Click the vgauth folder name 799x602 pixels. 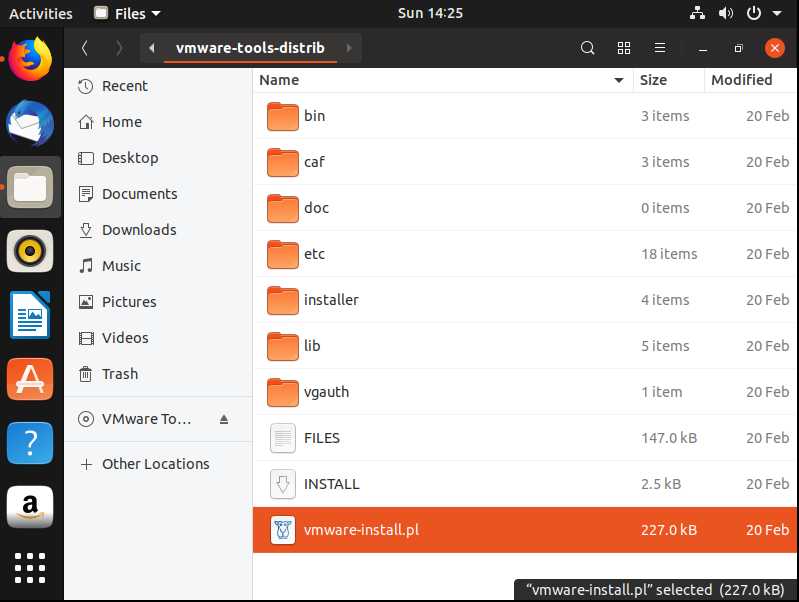[326, 392]
